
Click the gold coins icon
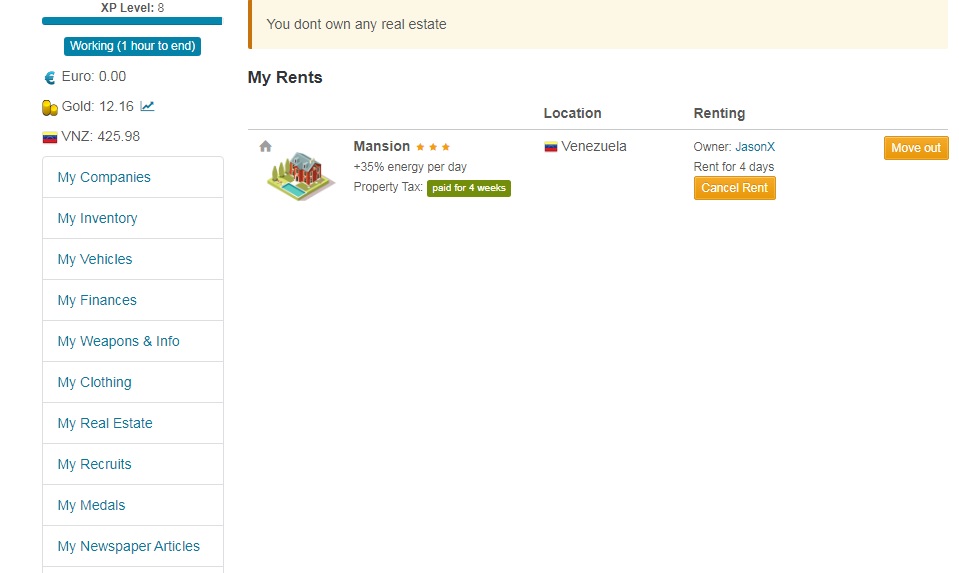(50, 107)
